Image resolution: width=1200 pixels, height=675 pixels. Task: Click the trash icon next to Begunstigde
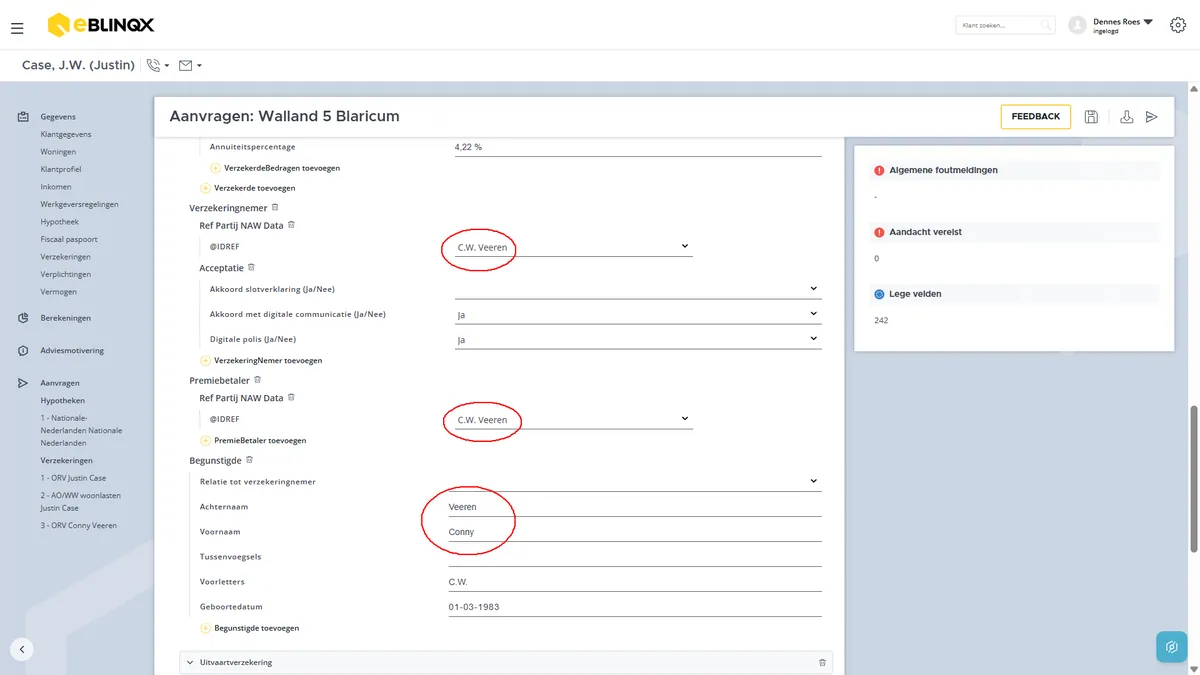(x=249, y=460)
